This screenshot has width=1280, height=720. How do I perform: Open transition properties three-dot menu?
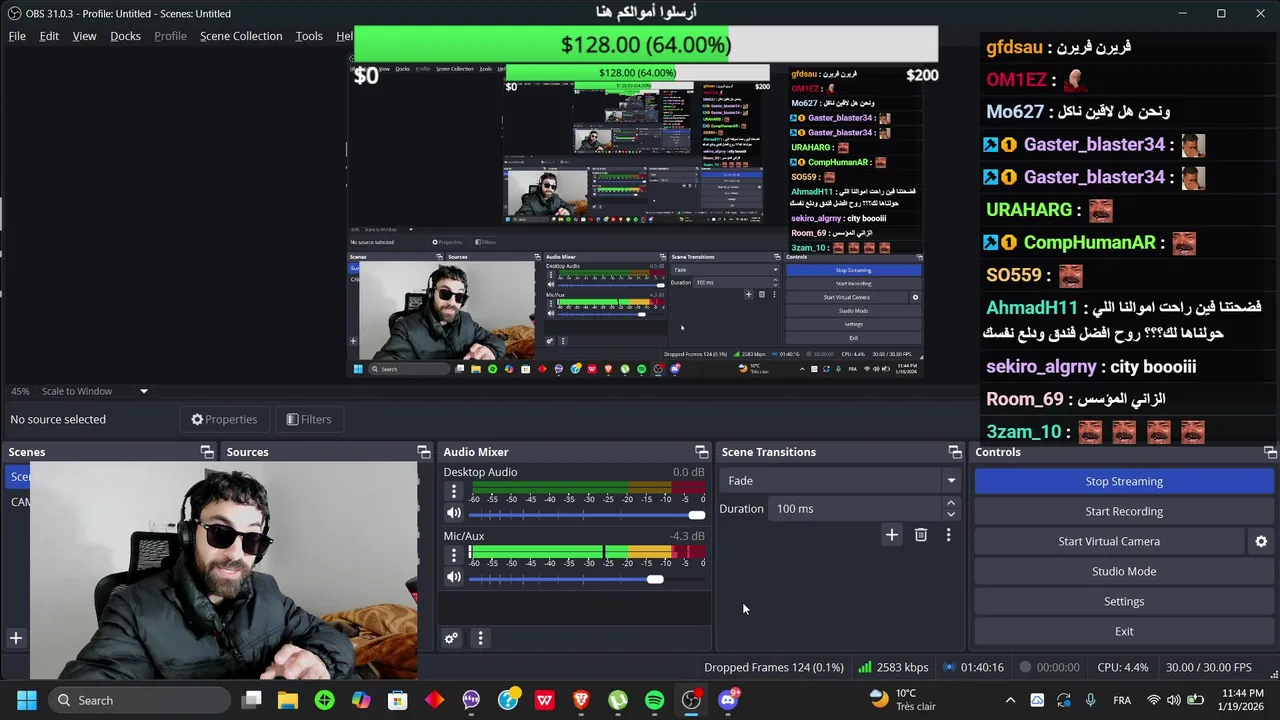point(948,535)
